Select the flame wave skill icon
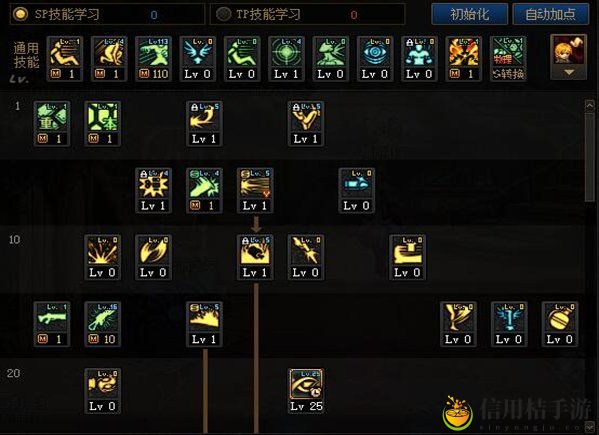The height and width of the screenshot is (435, 599). click(x=204, y=324)
